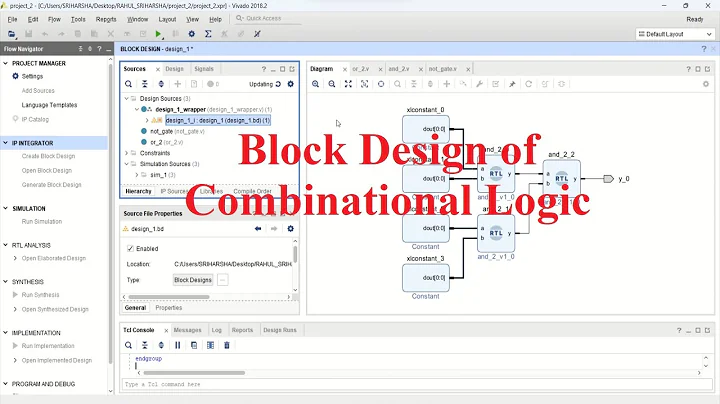Screen dimensions: 720x404
Task: Expand the sim_1 folder
Action: tap(137, 175)
